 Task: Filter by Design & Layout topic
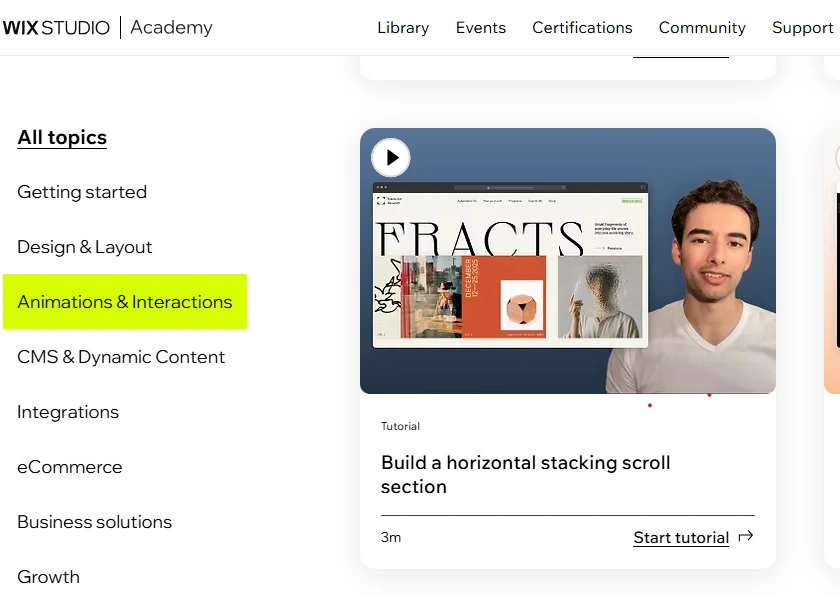pyautogui.click(x=85, y=247)
